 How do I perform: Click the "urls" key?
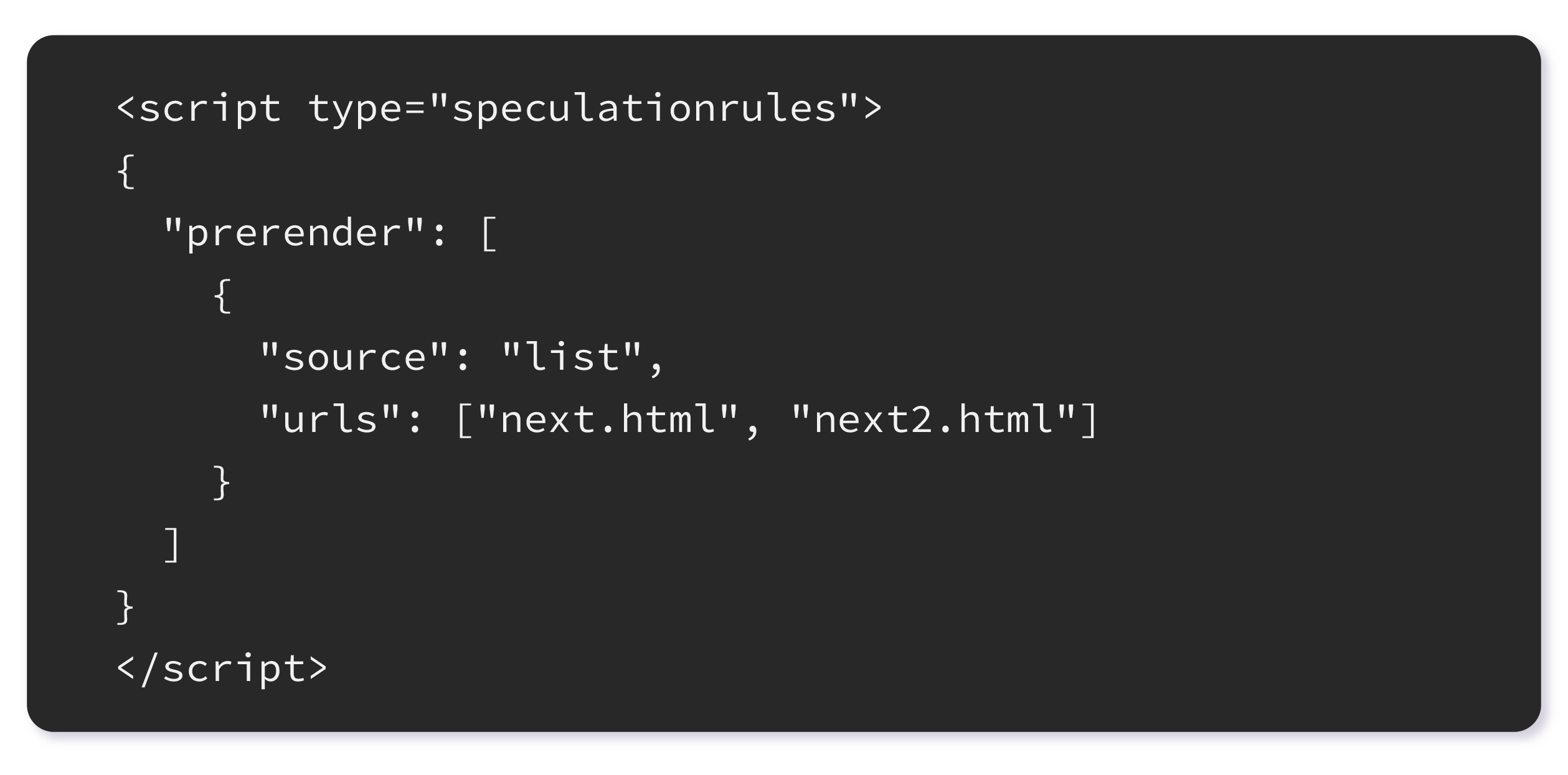click(x=331, y=420)
